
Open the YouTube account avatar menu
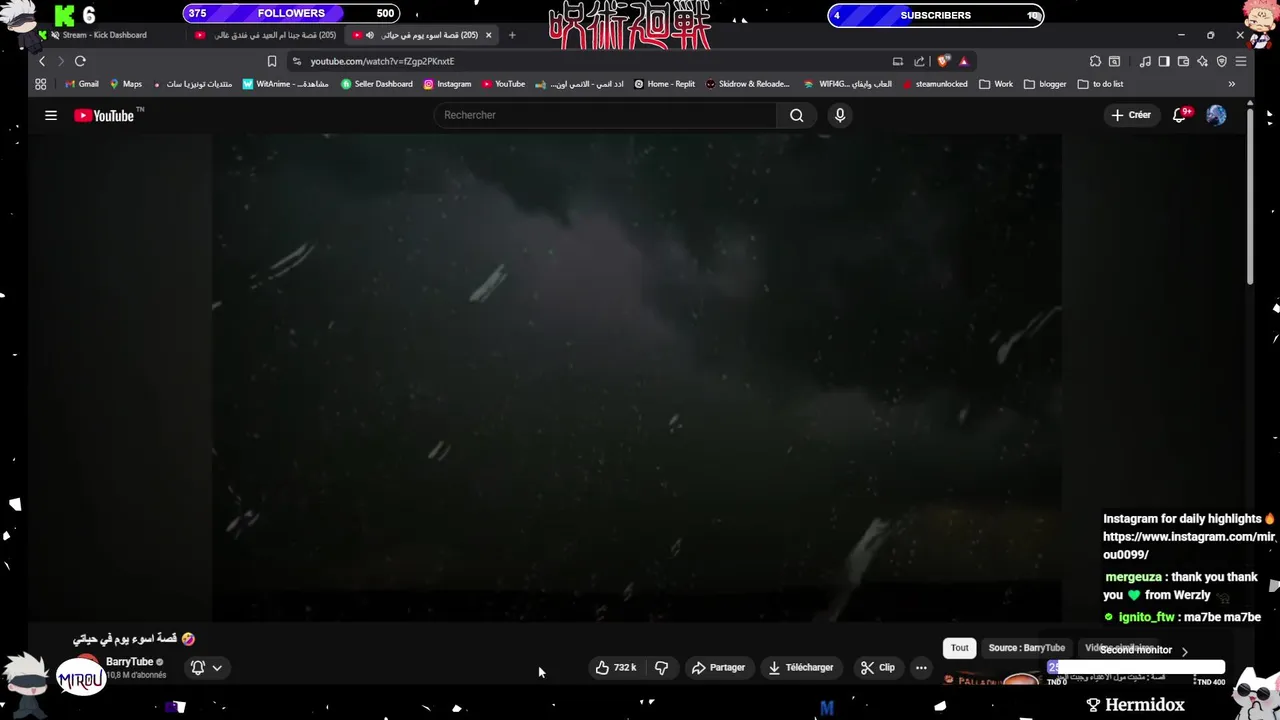(1216, 115)
